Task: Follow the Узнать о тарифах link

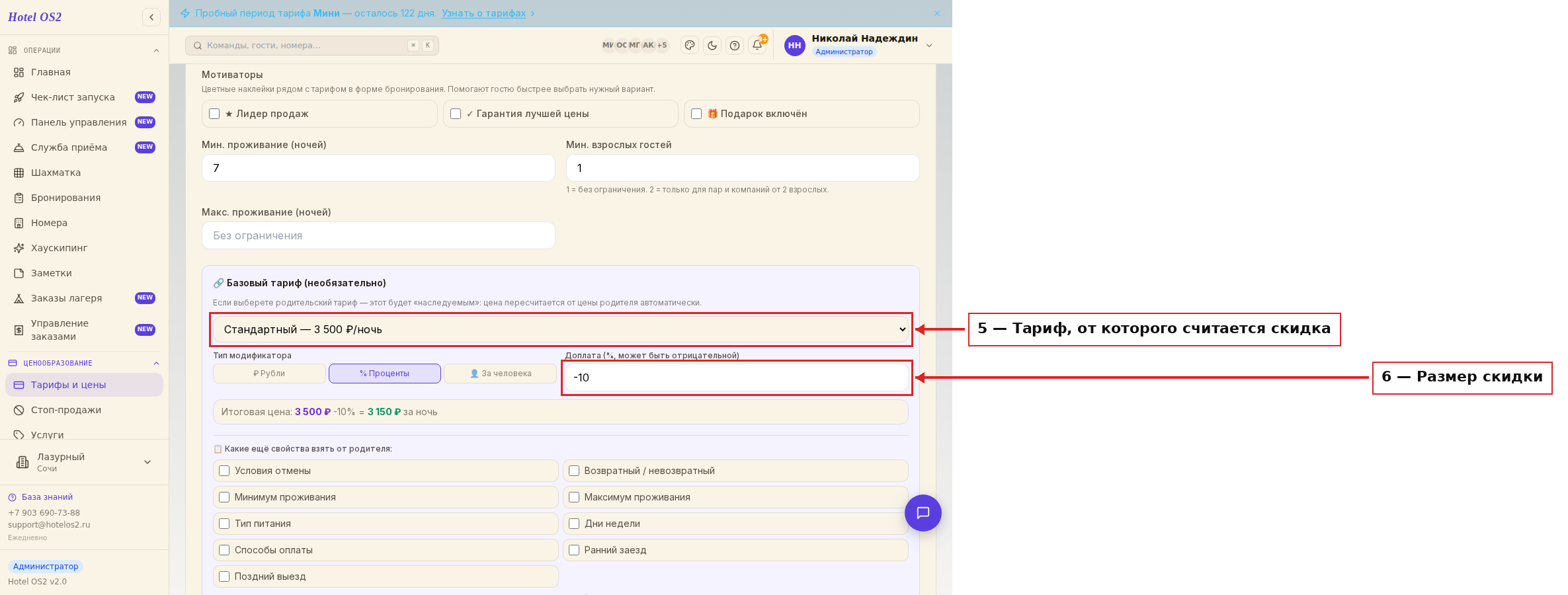Action: [484, 13]
